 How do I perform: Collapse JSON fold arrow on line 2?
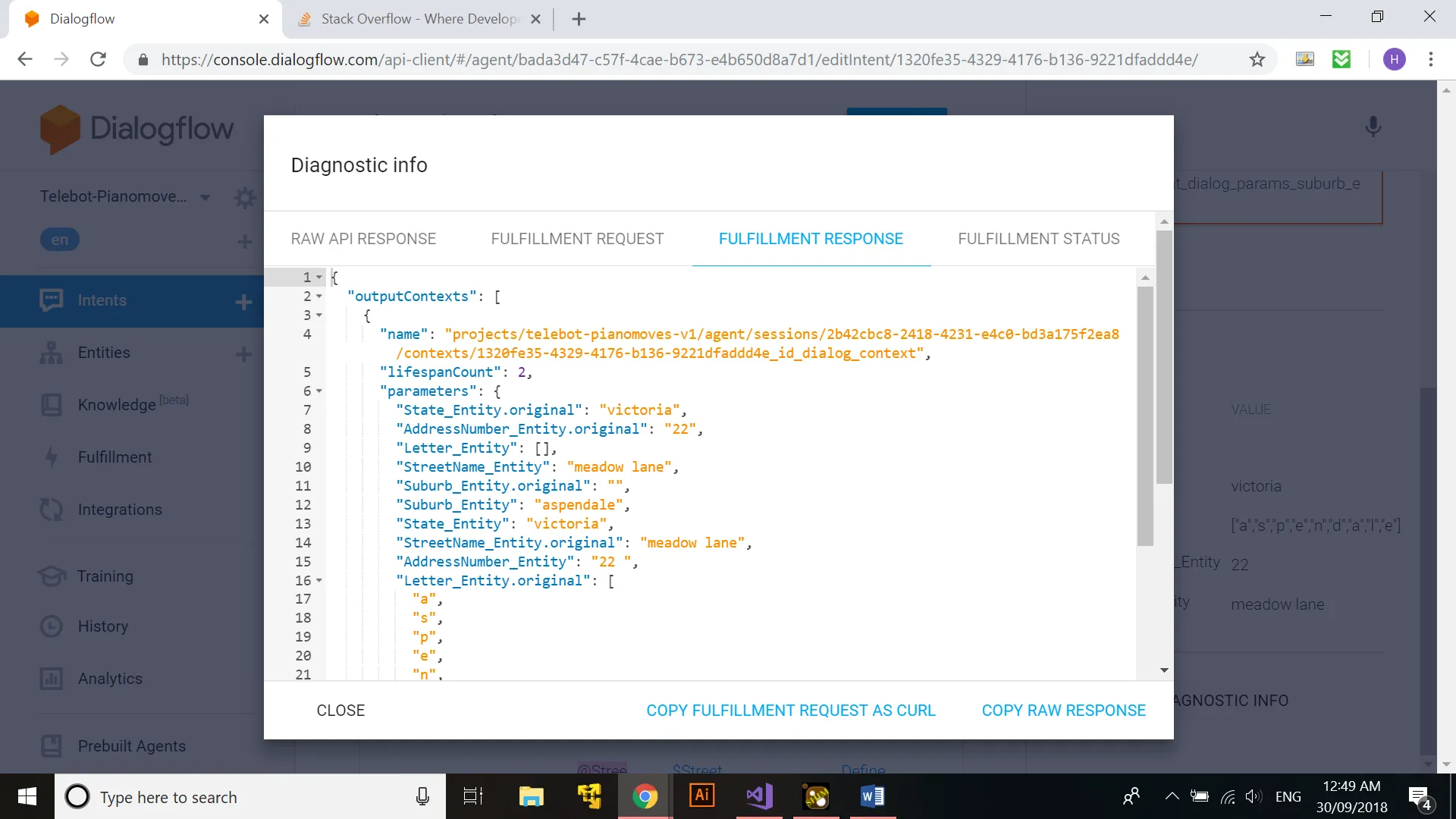[x=319, y=297]
